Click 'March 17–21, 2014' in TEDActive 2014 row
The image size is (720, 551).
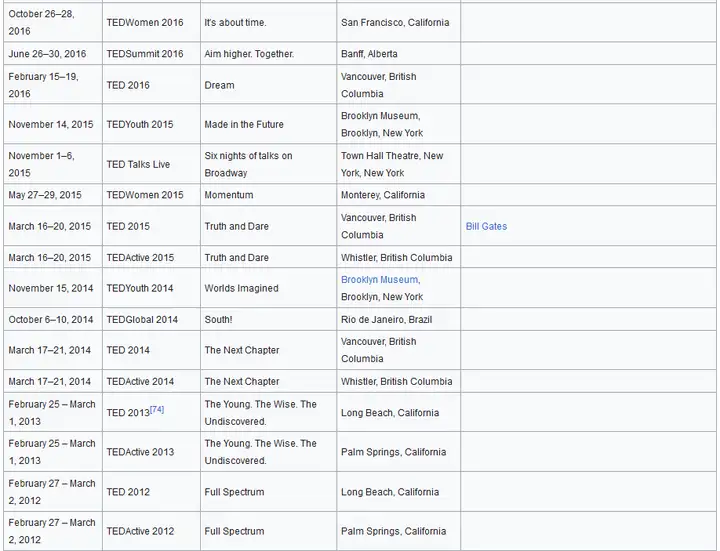click(50, 382)
